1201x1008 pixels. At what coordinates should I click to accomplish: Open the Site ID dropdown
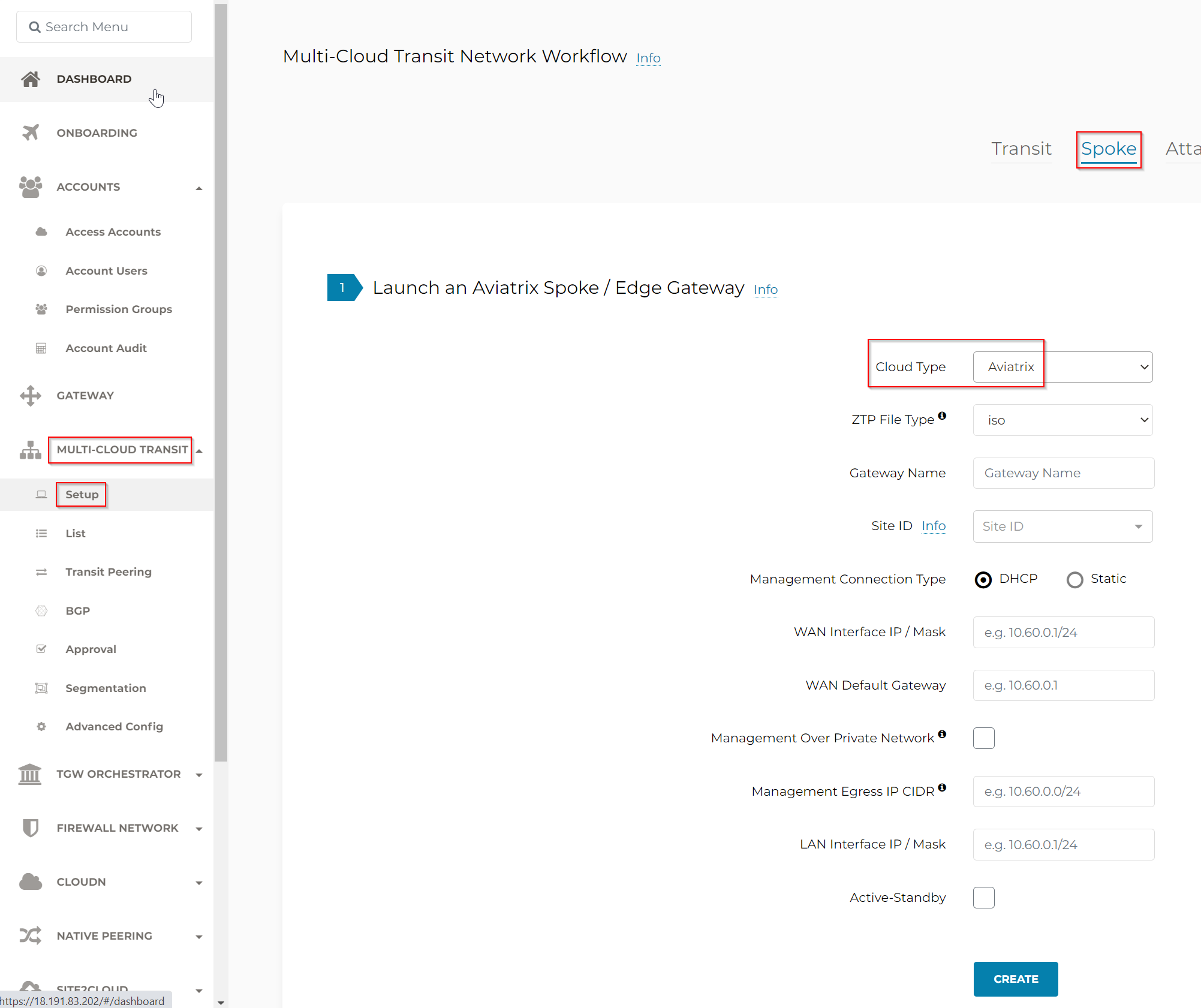tap(1062, 526)
